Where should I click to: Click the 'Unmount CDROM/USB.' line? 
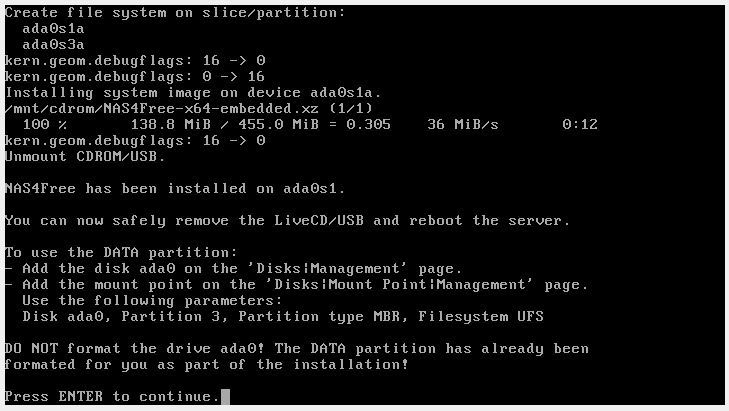click(x=85, y=157)
